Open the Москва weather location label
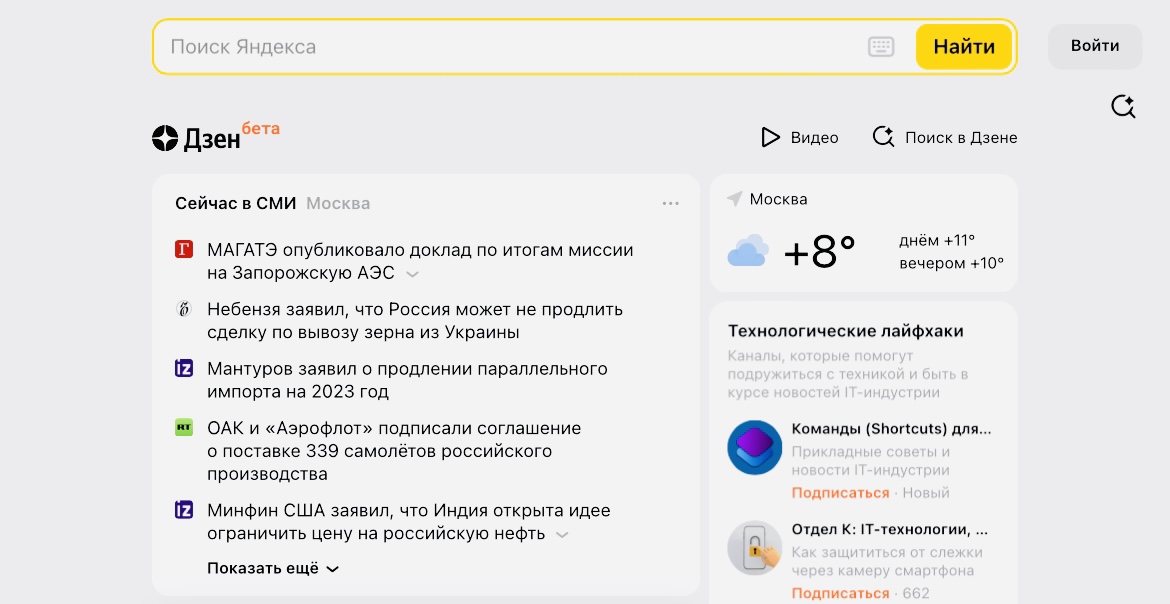 pos(778,199)
